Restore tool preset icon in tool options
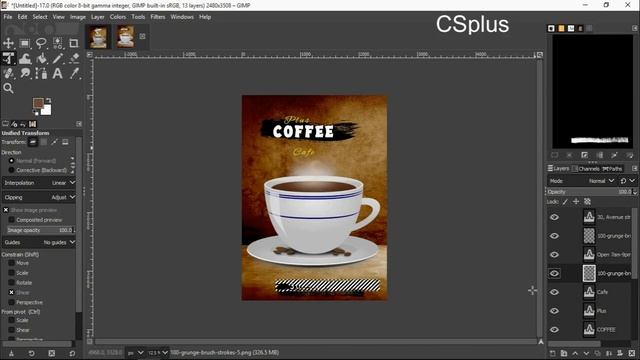The image size is (640, 360). pyautogui.click(x=31, y=353)
